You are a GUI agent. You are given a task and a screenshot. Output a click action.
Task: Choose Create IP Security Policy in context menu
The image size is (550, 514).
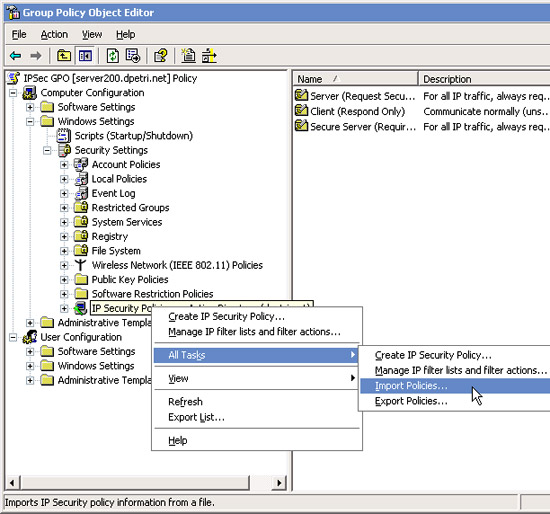coord(256,316)
